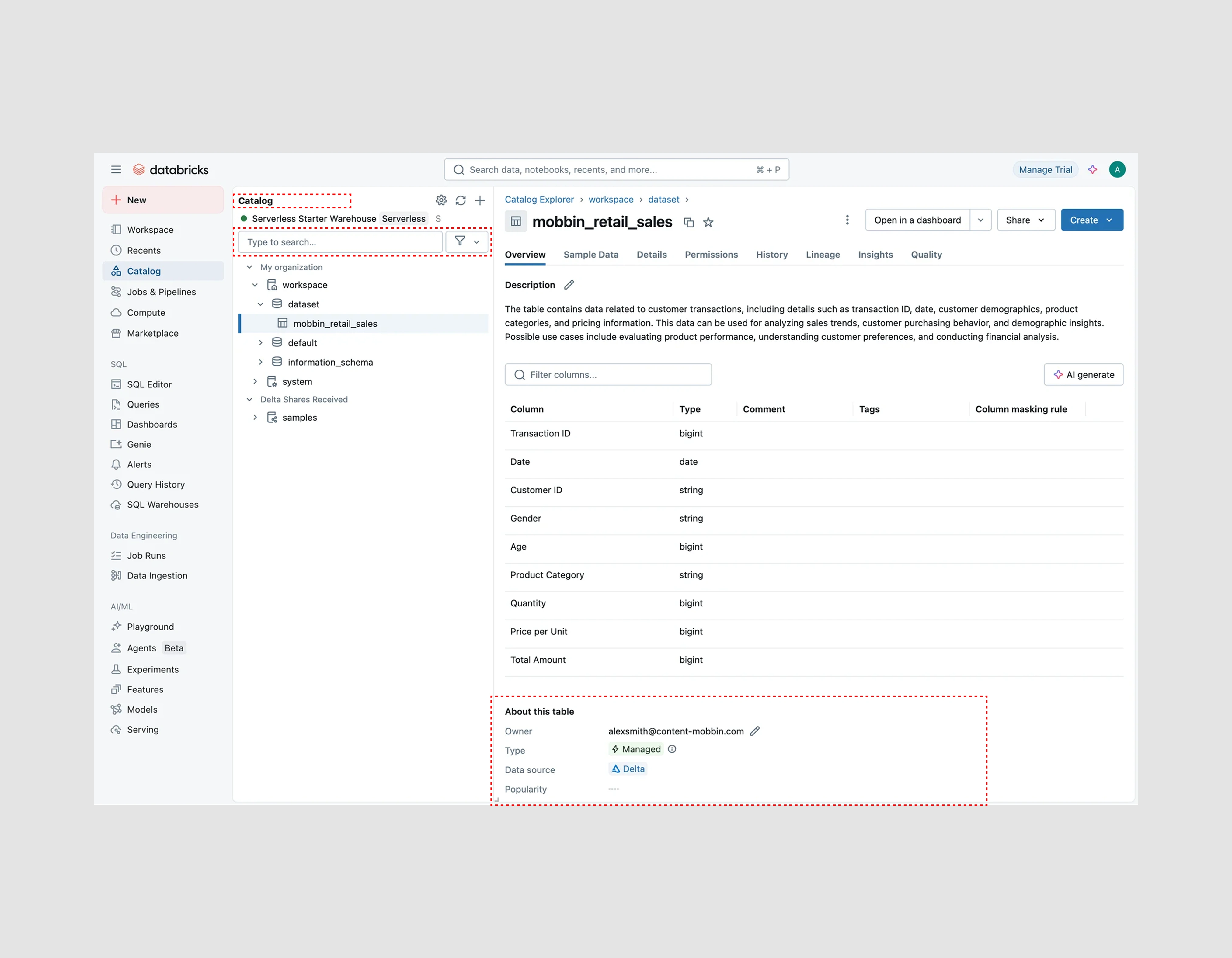Expand the system catalog node
The image size is (1232, 958).
(255, 382)
